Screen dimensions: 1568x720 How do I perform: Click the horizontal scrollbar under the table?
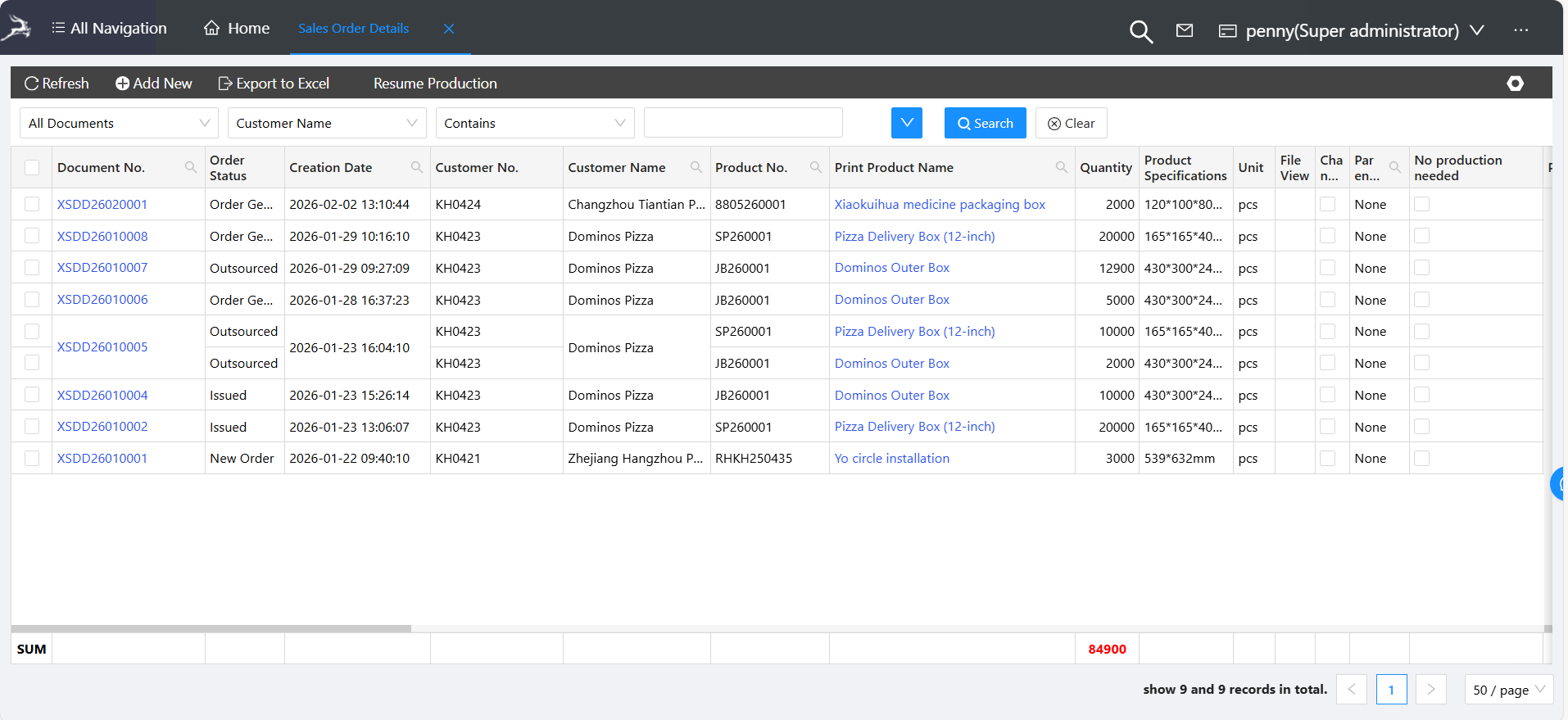[x=211, y=628]
